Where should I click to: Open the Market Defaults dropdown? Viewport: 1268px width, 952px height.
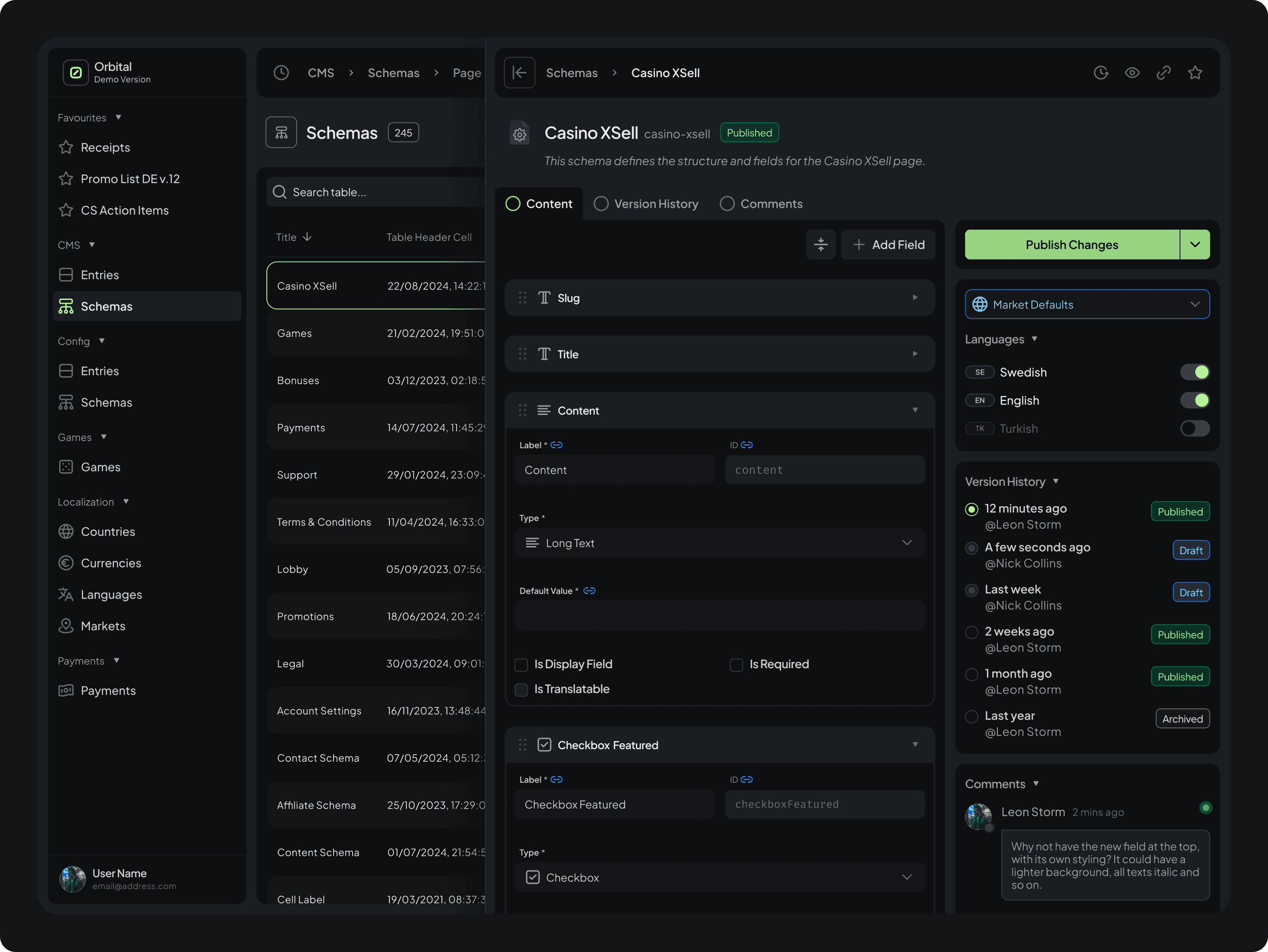point(1087,304)
